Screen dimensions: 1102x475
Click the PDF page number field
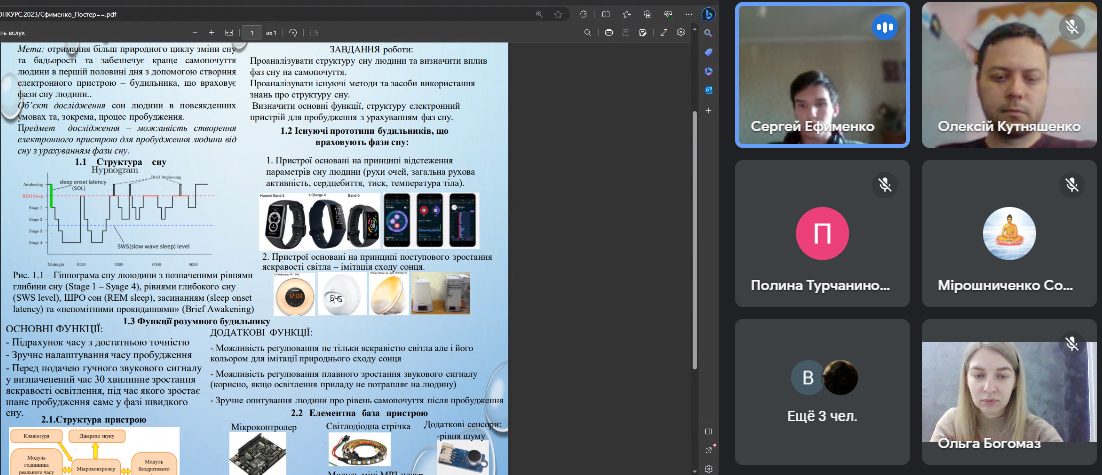click(252, 32)
